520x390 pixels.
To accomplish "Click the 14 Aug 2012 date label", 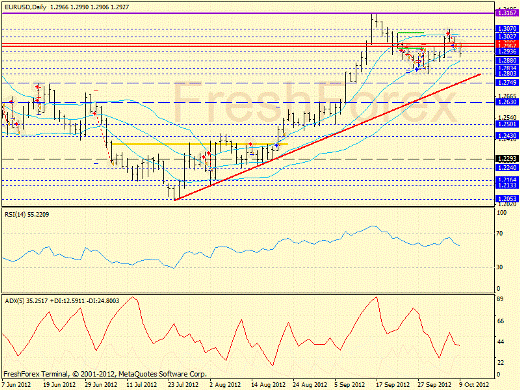I will 268,384.
